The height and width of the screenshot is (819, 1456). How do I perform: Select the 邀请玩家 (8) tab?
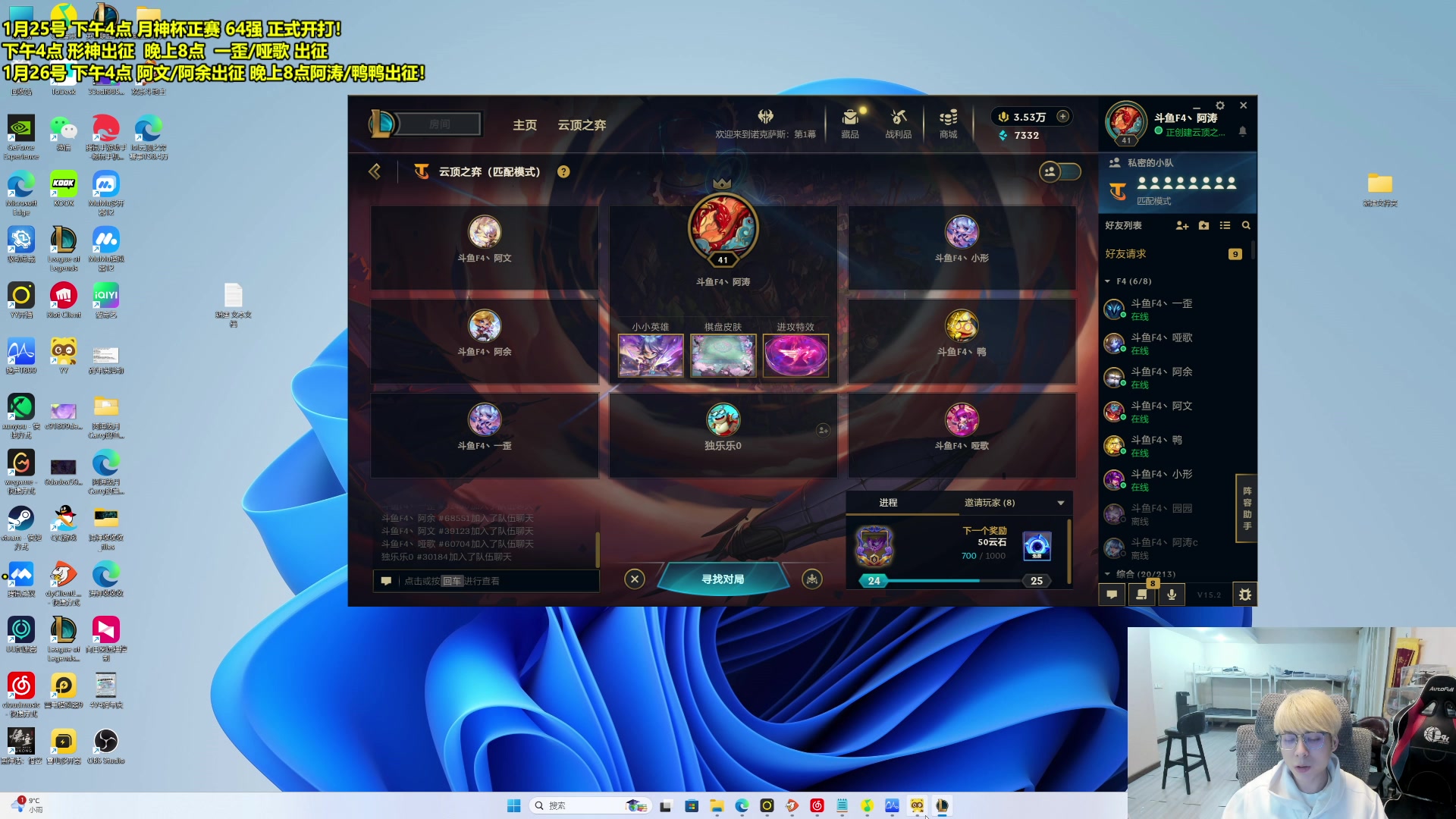click(x=990, y=503)
